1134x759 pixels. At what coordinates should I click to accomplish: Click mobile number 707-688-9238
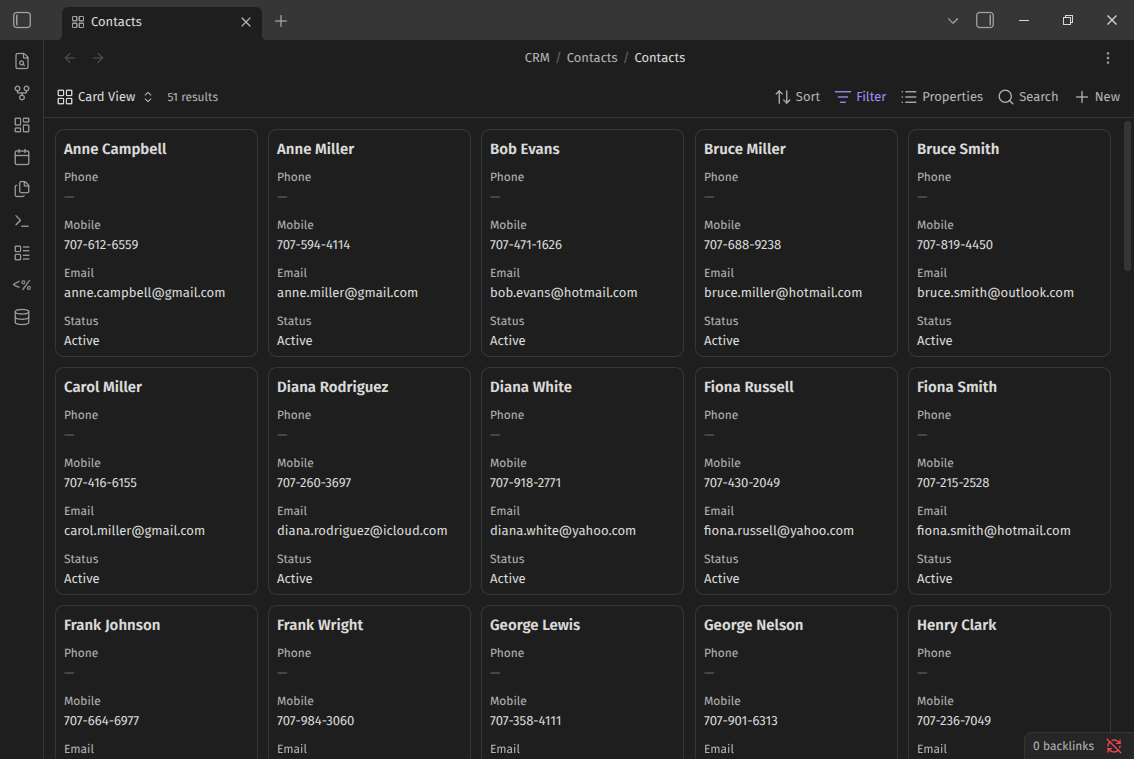(742, 245)
